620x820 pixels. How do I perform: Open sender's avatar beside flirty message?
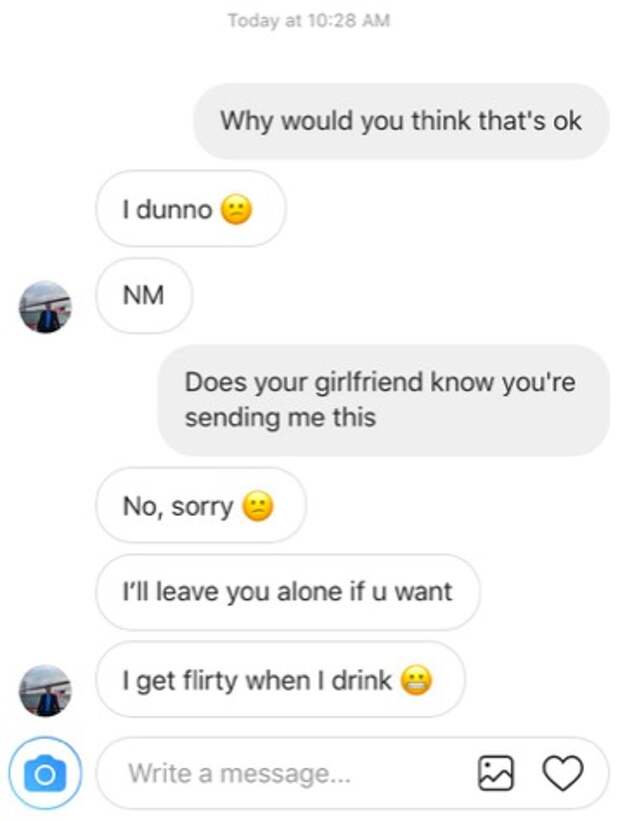(x=45, y=691)
